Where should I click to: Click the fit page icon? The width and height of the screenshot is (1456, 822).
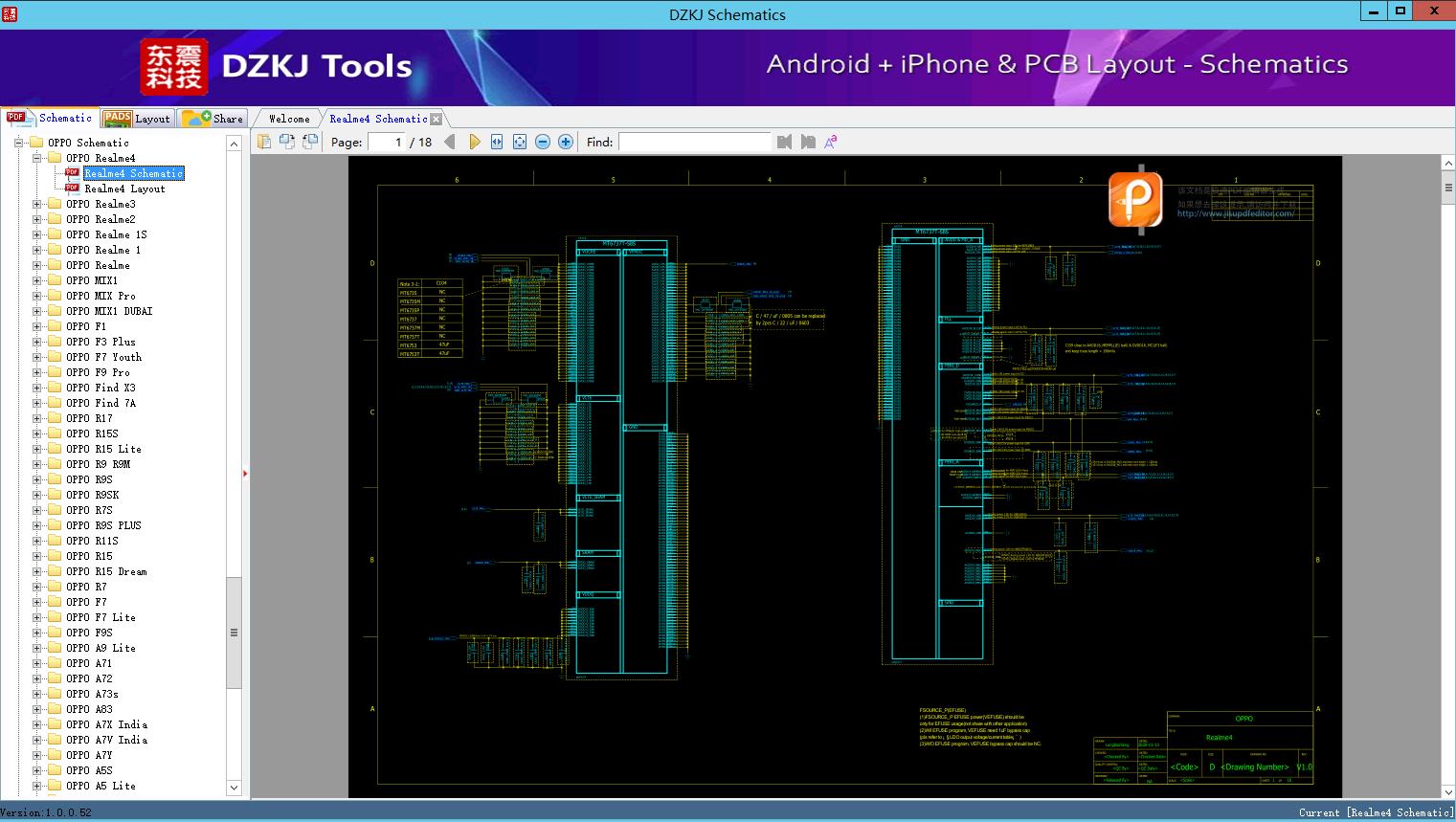(x=520, y=142)
